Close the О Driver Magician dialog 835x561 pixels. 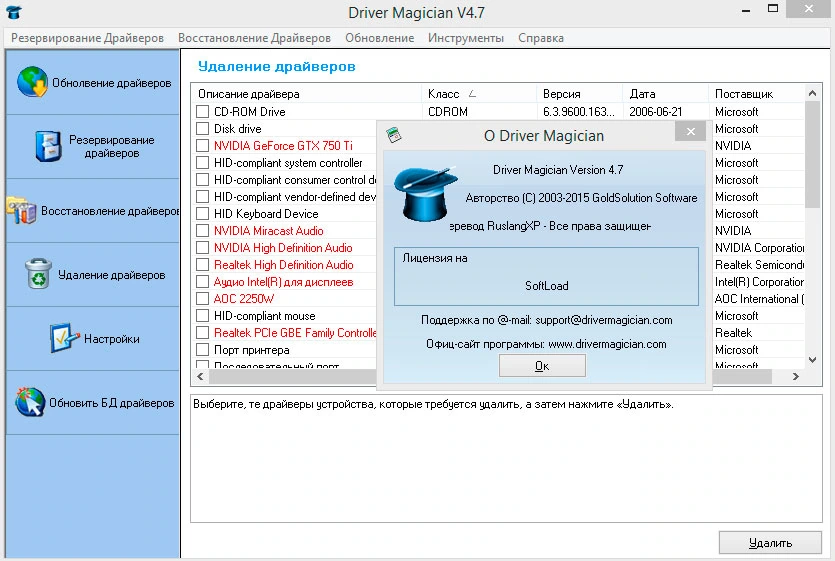point(690,132)
